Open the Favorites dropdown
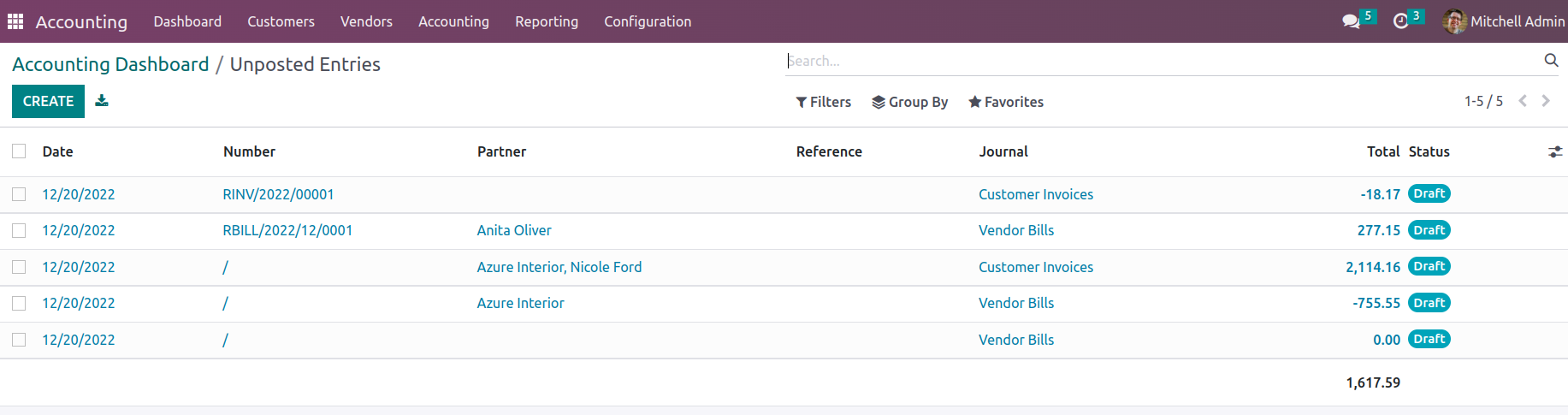The height and width of the screenshot is (415, 1568). click(1005, 102)
